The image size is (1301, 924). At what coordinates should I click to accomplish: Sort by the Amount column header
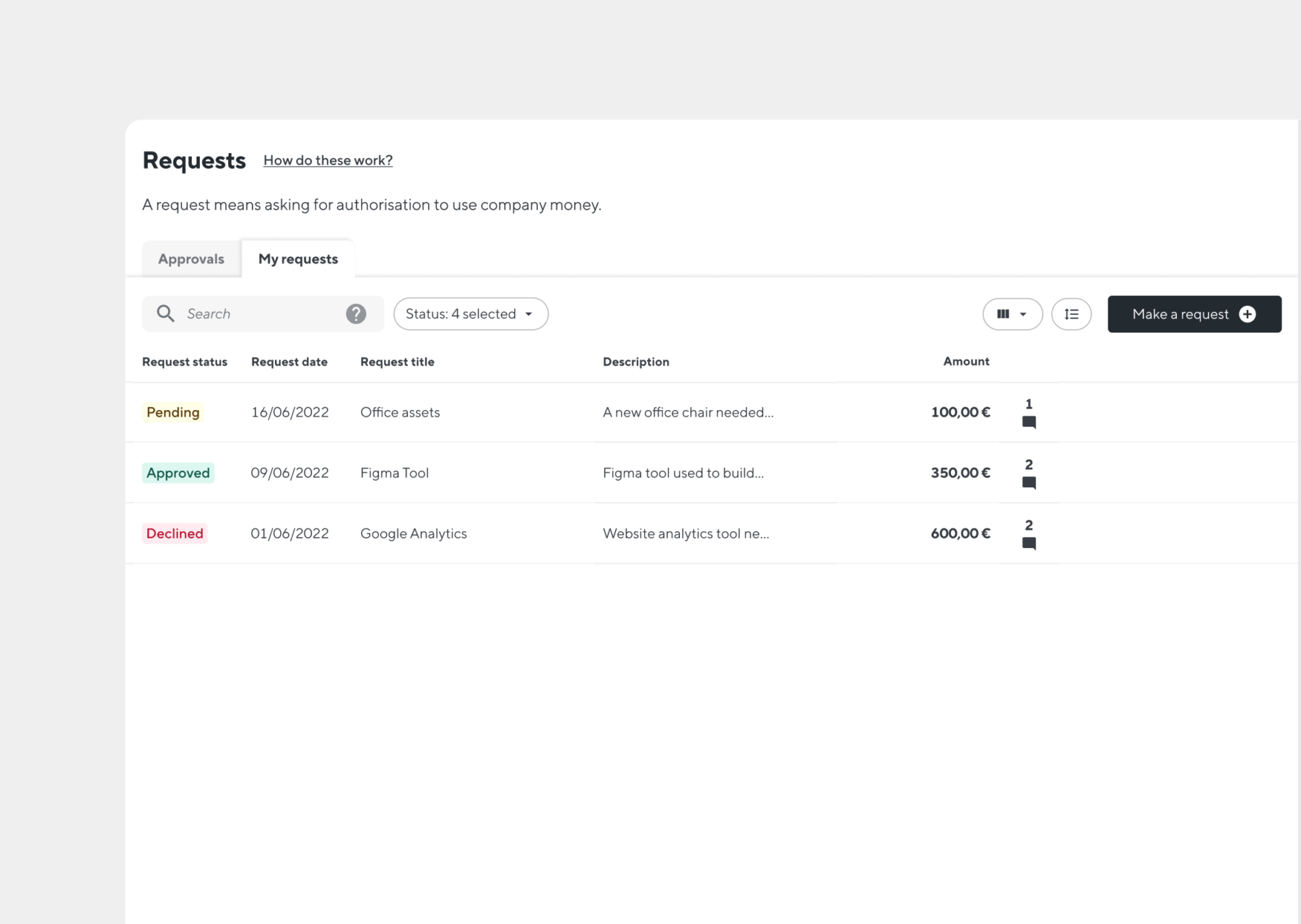coord(965,362)
